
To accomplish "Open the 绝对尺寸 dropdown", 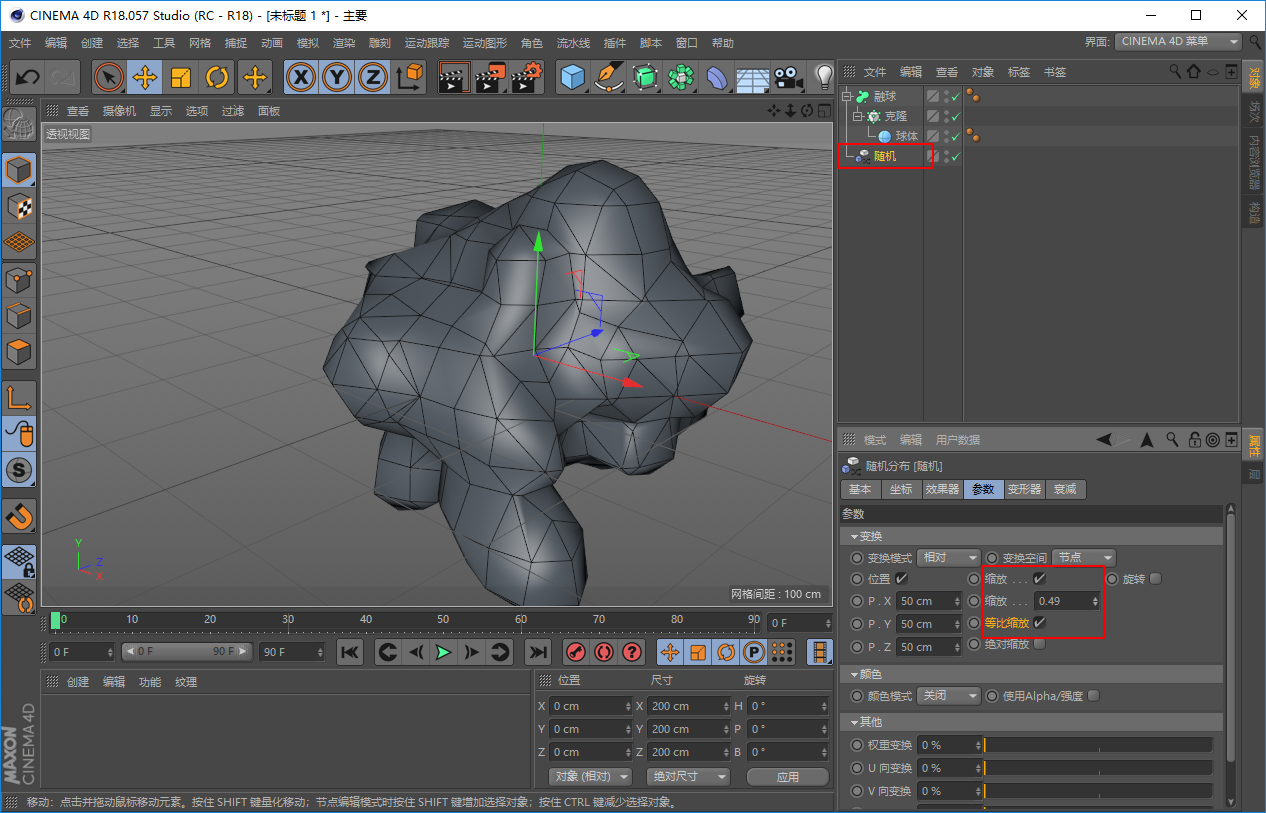I will [688, 776].
